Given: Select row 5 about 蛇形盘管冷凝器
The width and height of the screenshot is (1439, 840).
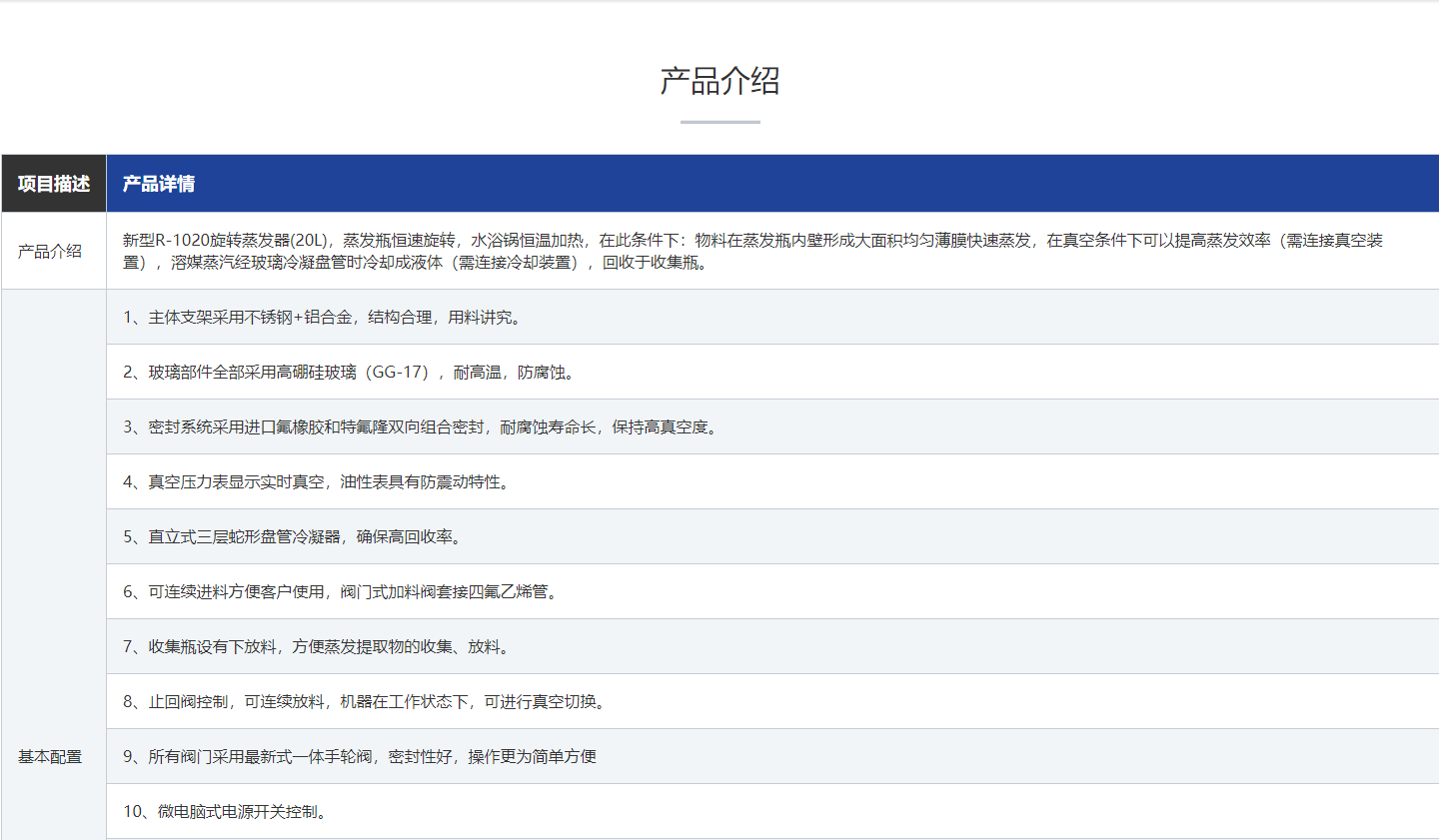Looking at the screenshot, I should pyautogui.click(x=293, y=537).
